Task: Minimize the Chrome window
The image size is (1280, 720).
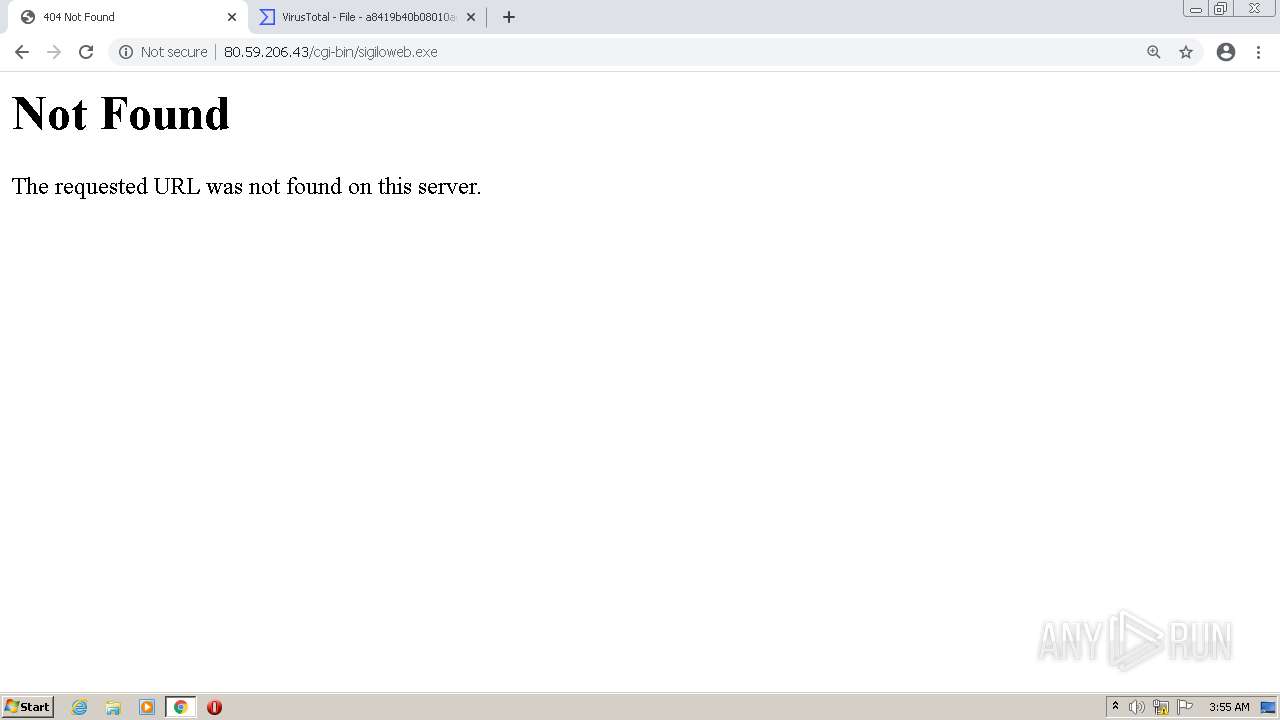Action: (x=1196, y=9)
